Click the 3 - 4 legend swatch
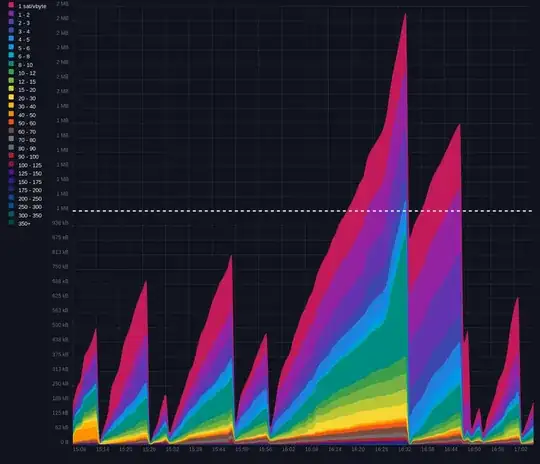This screenshot has width=540, height=464. tap(11, 30)
